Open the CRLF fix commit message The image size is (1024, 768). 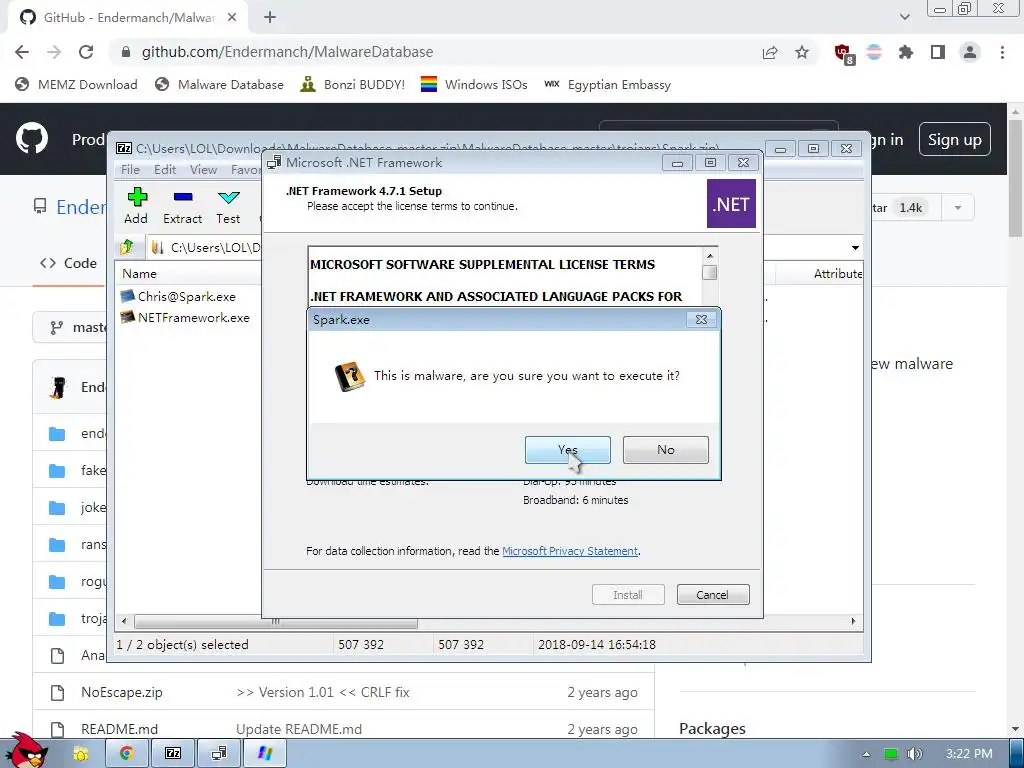coord(323,692)
